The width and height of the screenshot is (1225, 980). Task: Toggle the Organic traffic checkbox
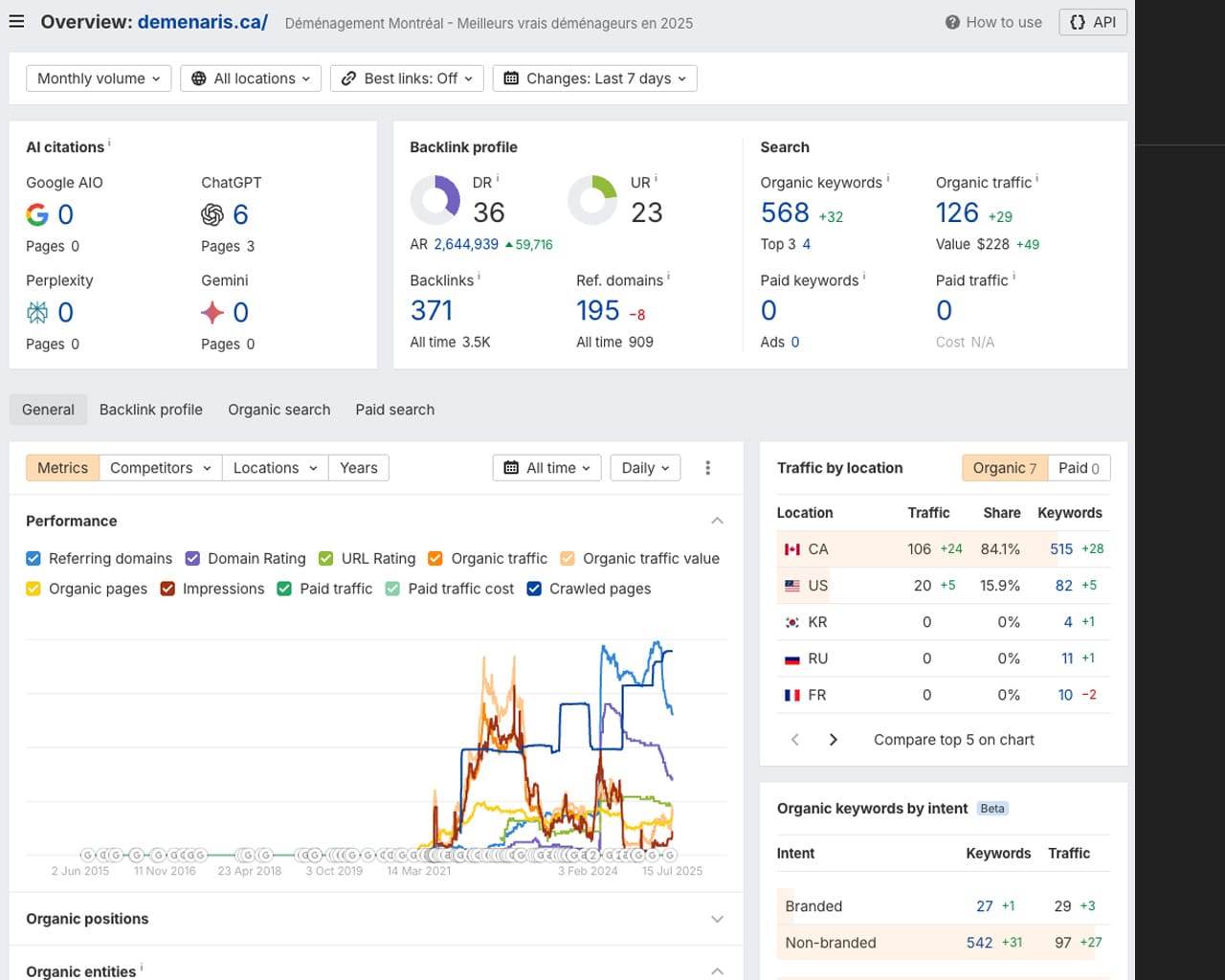tap(435, 559)
